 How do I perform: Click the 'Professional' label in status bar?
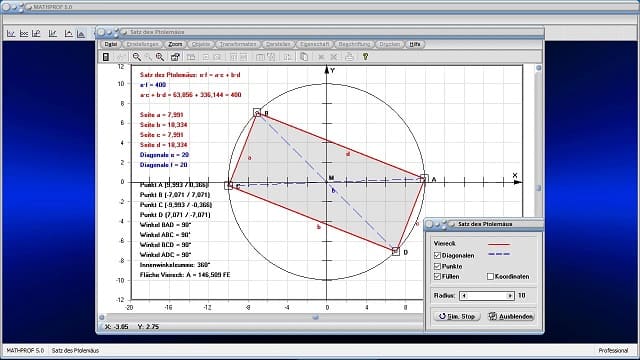pyautogui.click(x=613, y=350)
